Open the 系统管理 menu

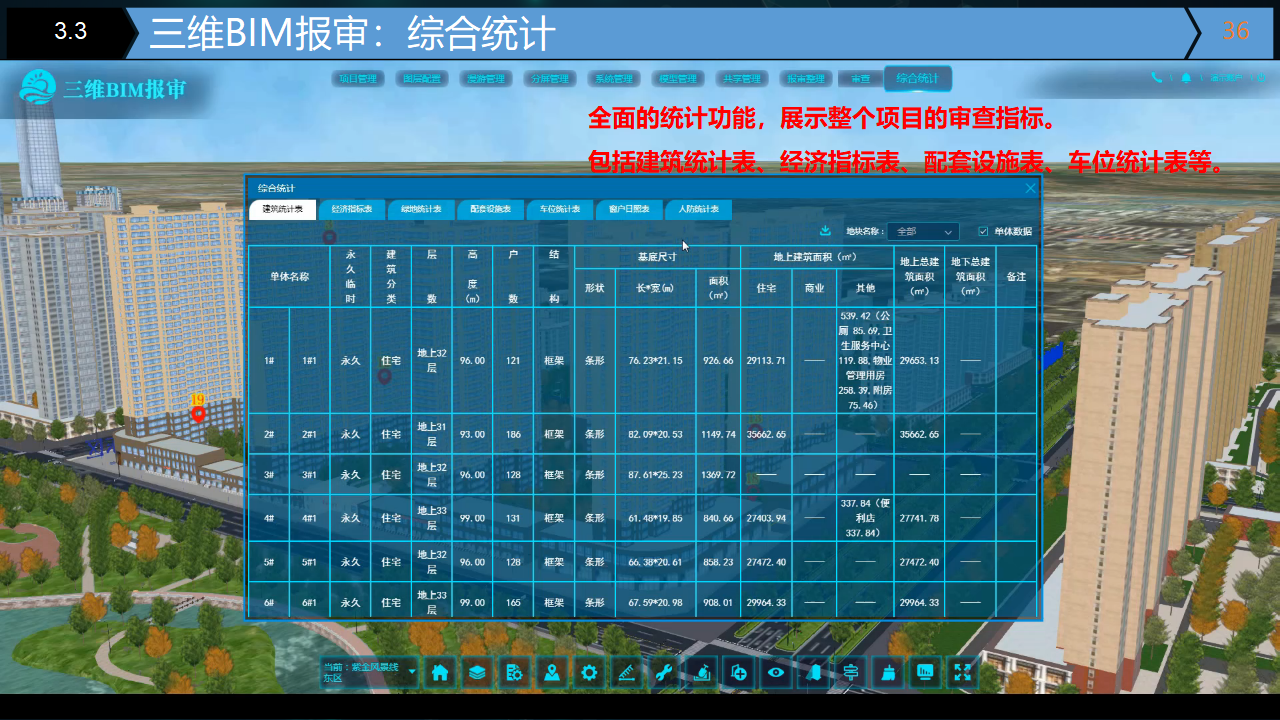pyautogui.click(x=613, y=79)
